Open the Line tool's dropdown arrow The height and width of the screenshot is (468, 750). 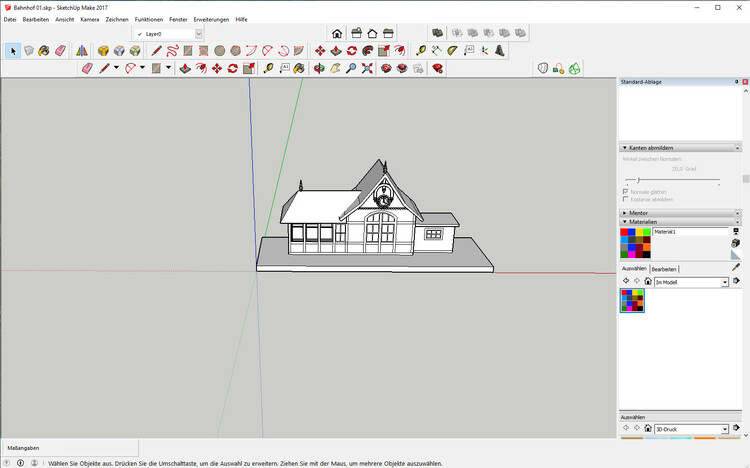116,68
